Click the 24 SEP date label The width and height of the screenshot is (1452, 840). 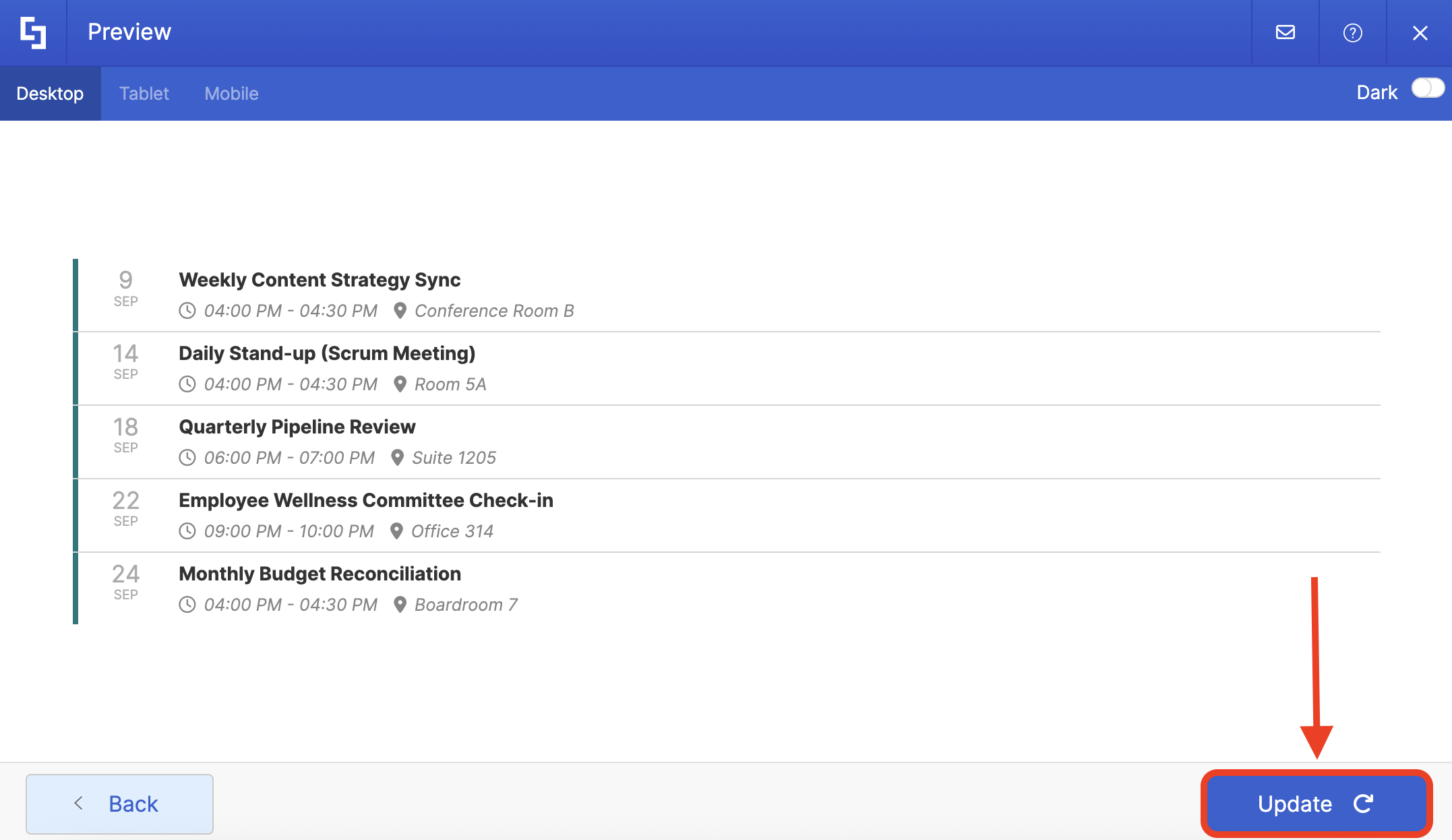125,581
